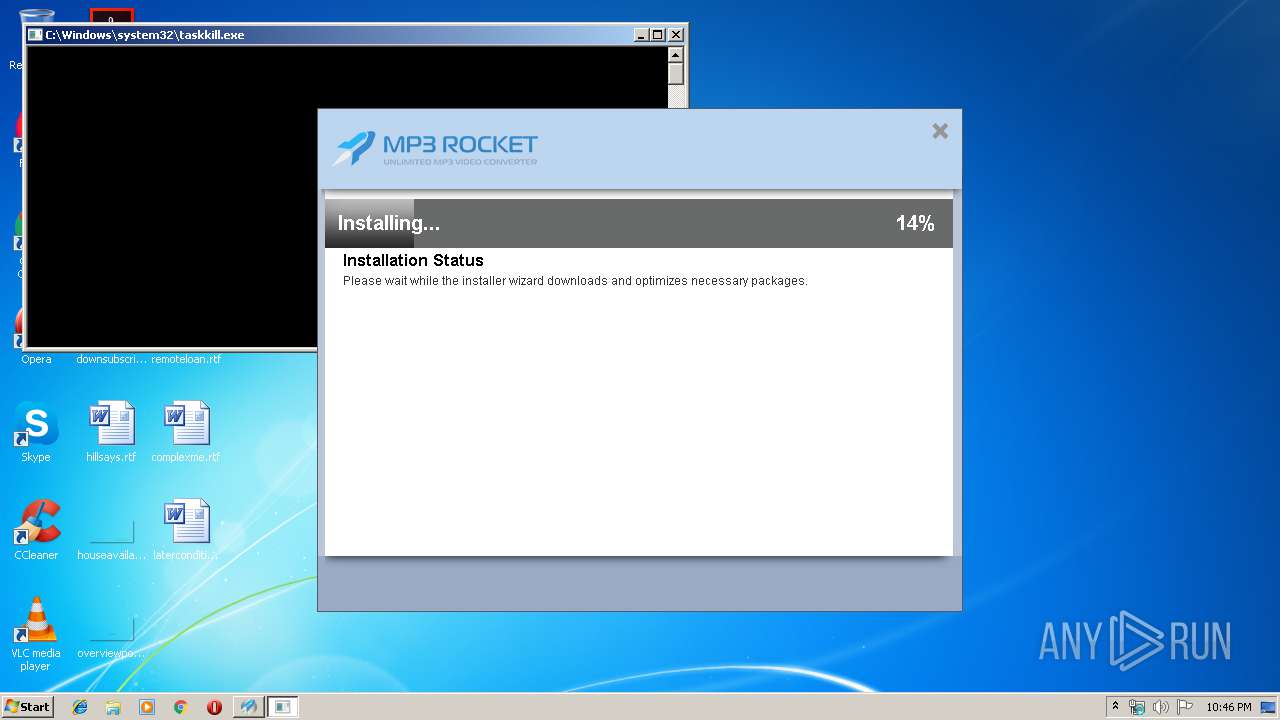This screenshot has height=720, width=1280.
Task: Open VLC media player shortcut
Action: 36,634
